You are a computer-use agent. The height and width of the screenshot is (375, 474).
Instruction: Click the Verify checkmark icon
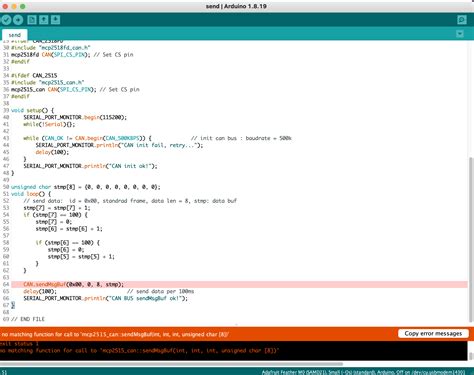tap(6, 20)
